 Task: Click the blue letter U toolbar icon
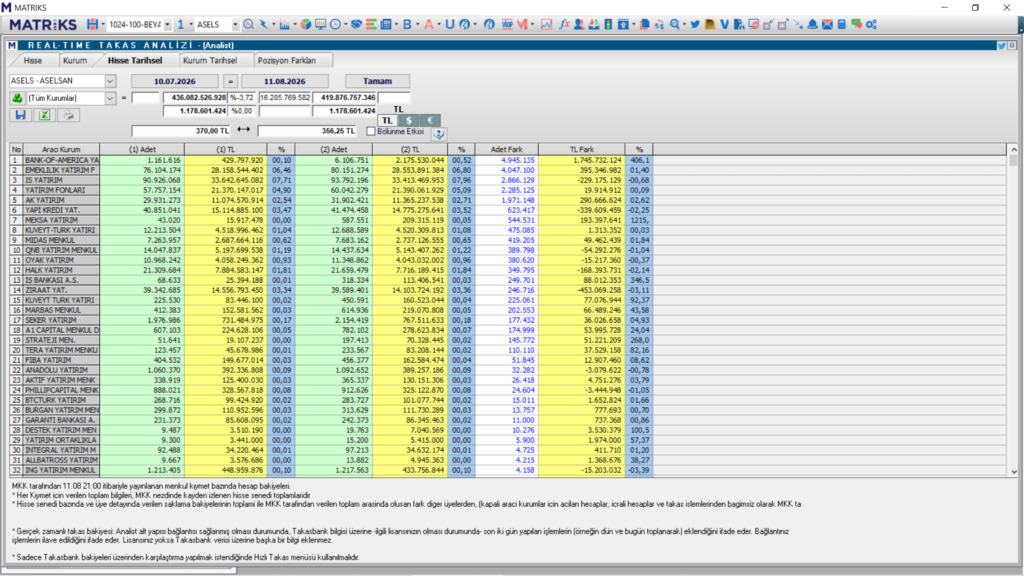pos(449,24)
